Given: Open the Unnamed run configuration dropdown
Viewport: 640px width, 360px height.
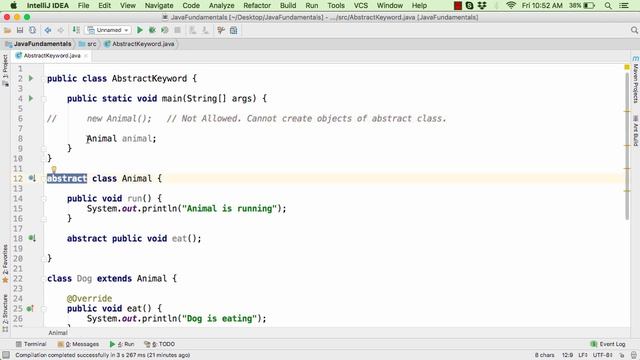Looking at the screenshot, I should tap(108, 30).
